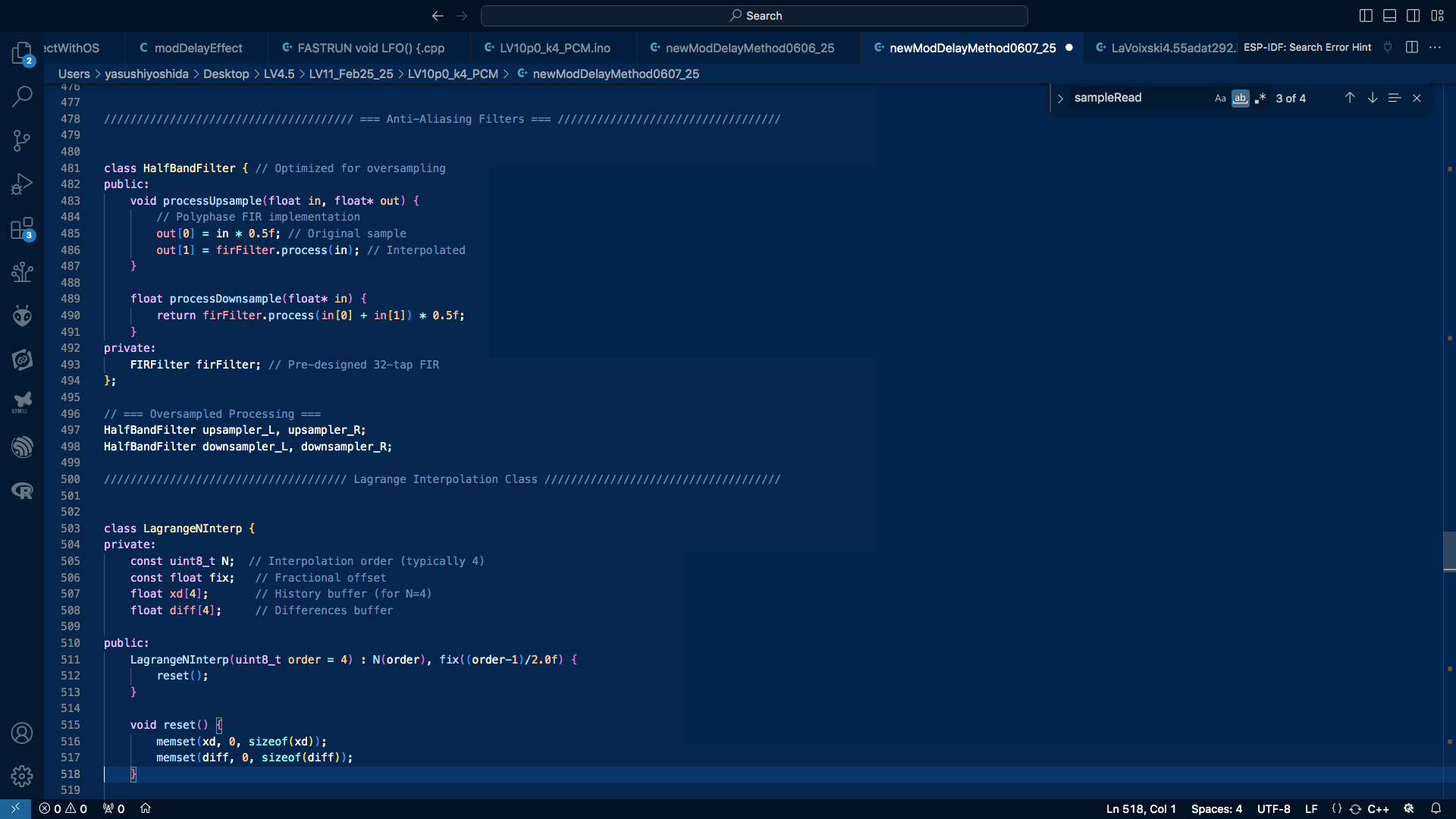Expand the replace field in find widget

click(x=1060, y=99)
